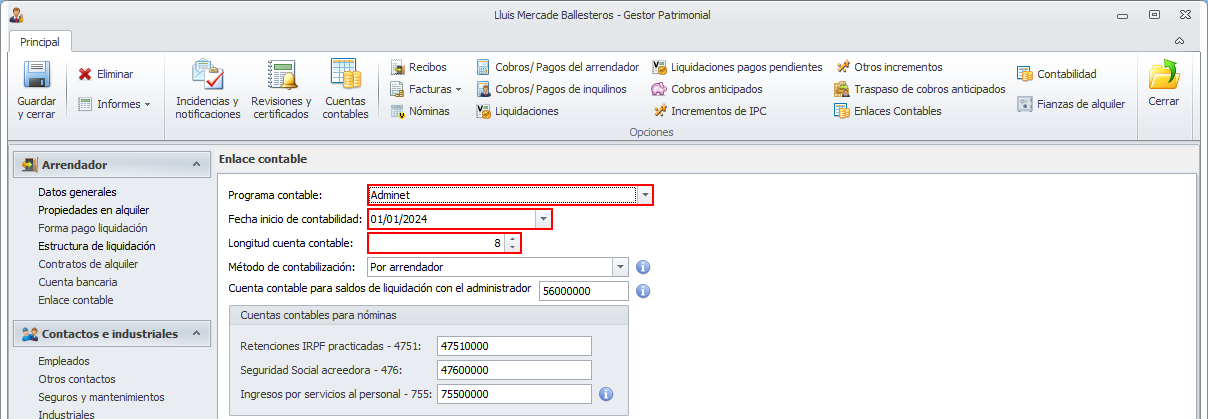Open Cuentas contables
Screen dimensions: 1208x419
click(x=345, y=76)
